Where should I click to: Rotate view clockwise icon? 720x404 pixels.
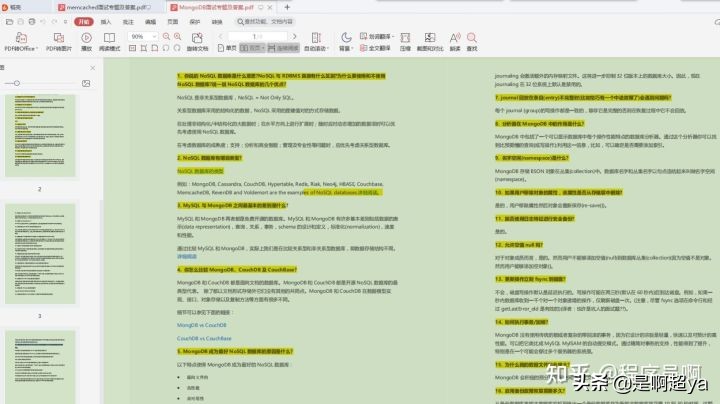coord(177,48)
